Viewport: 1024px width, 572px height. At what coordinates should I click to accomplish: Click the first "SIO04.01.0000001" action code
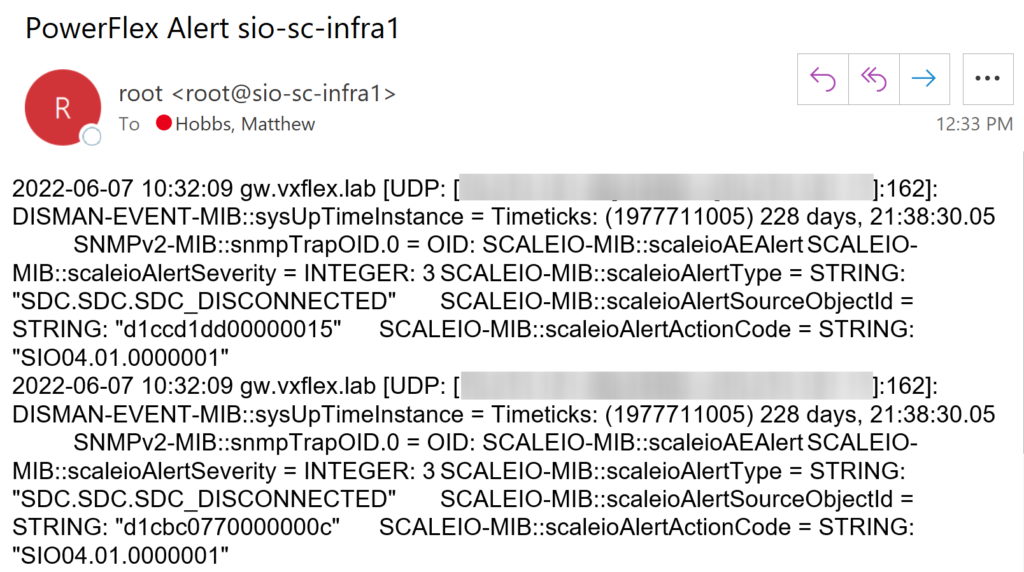[121, 358]
